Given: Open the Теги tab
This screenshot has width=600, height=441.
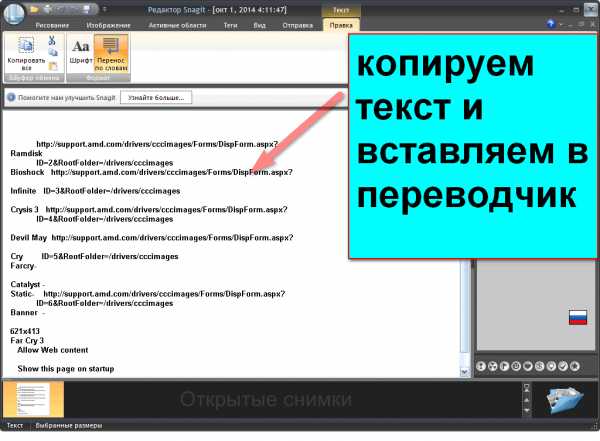Looking at the screenshot, I should click(x=230, y=25).
